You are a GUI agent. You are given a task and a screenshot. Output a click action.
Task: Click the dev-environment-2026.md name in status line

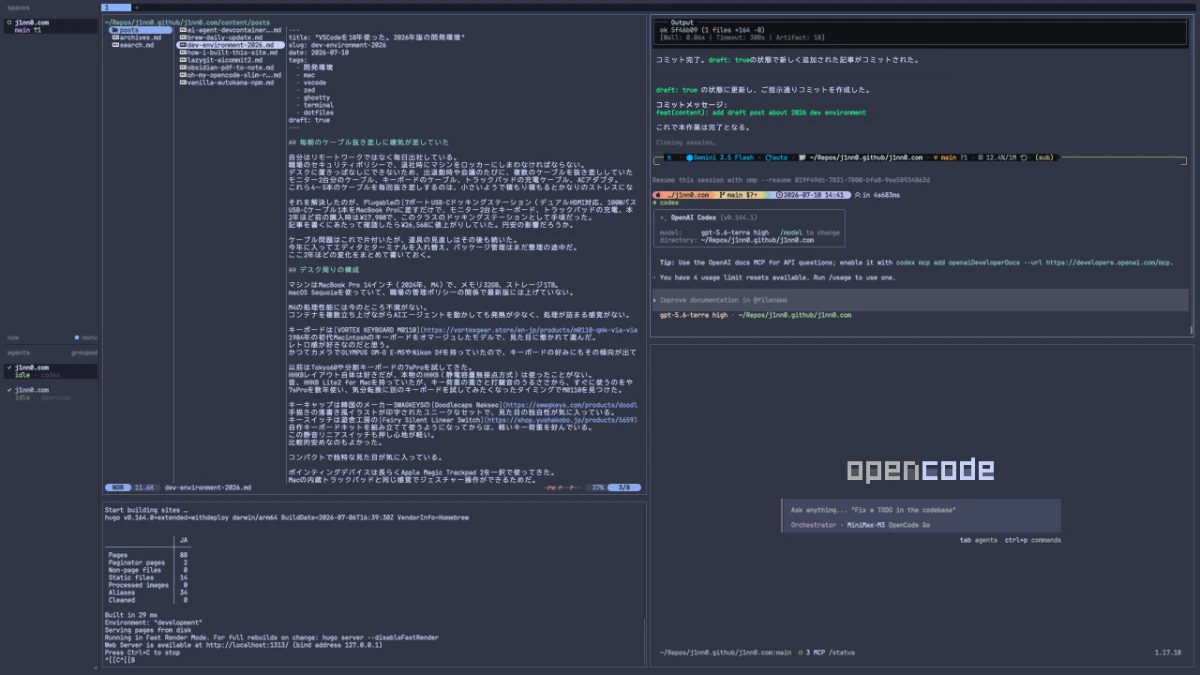[207, 488]
